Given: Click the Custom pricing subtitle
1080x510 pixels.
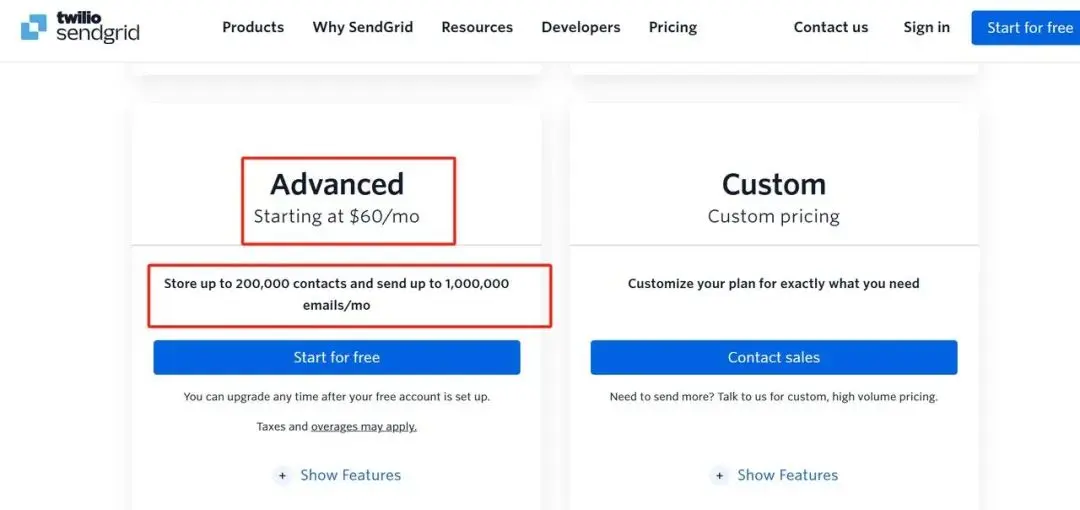Looking at the screenshot, I should point(773,216).
